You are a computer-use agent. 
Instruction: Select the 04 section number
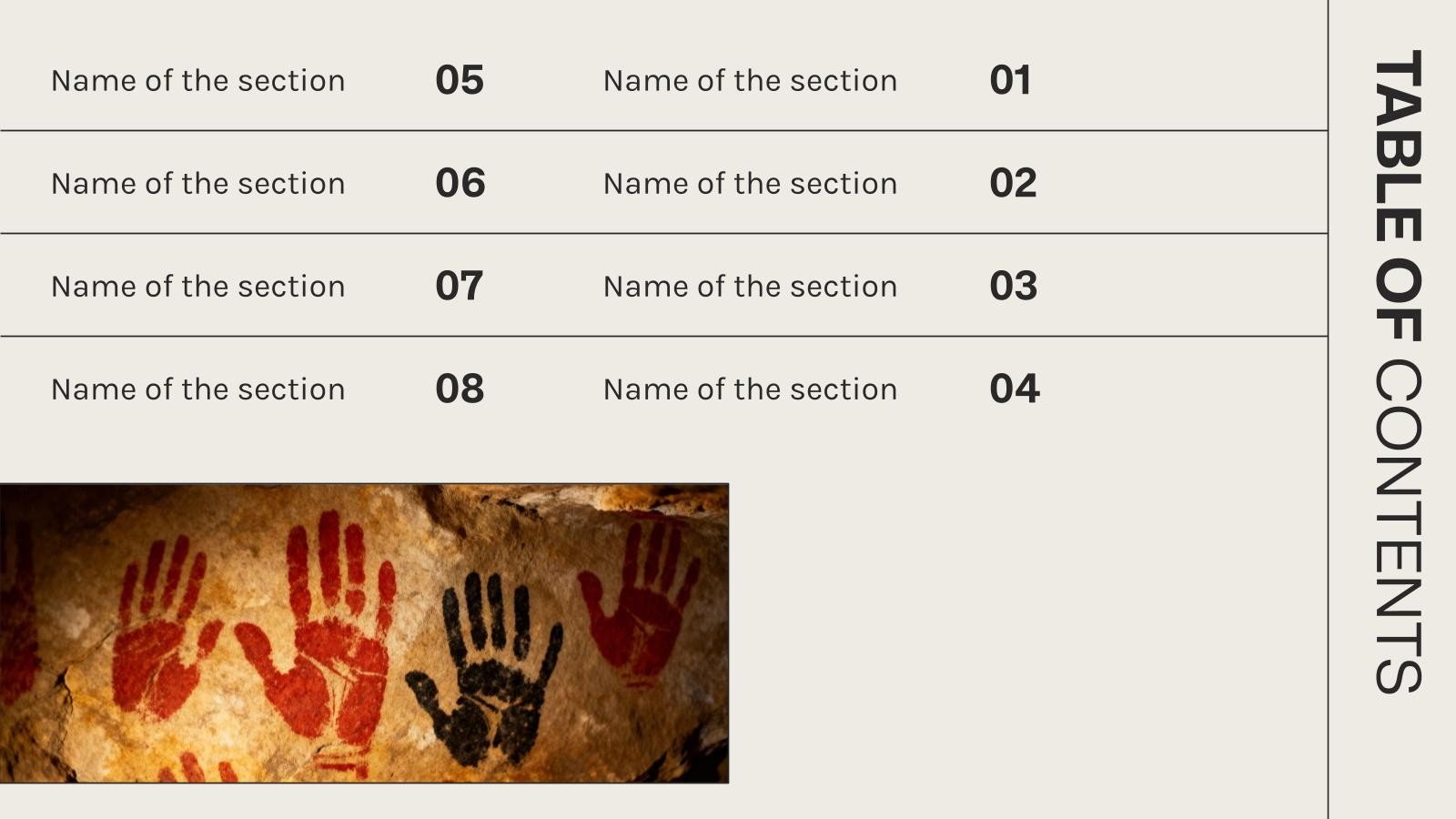coord(1014,389)
